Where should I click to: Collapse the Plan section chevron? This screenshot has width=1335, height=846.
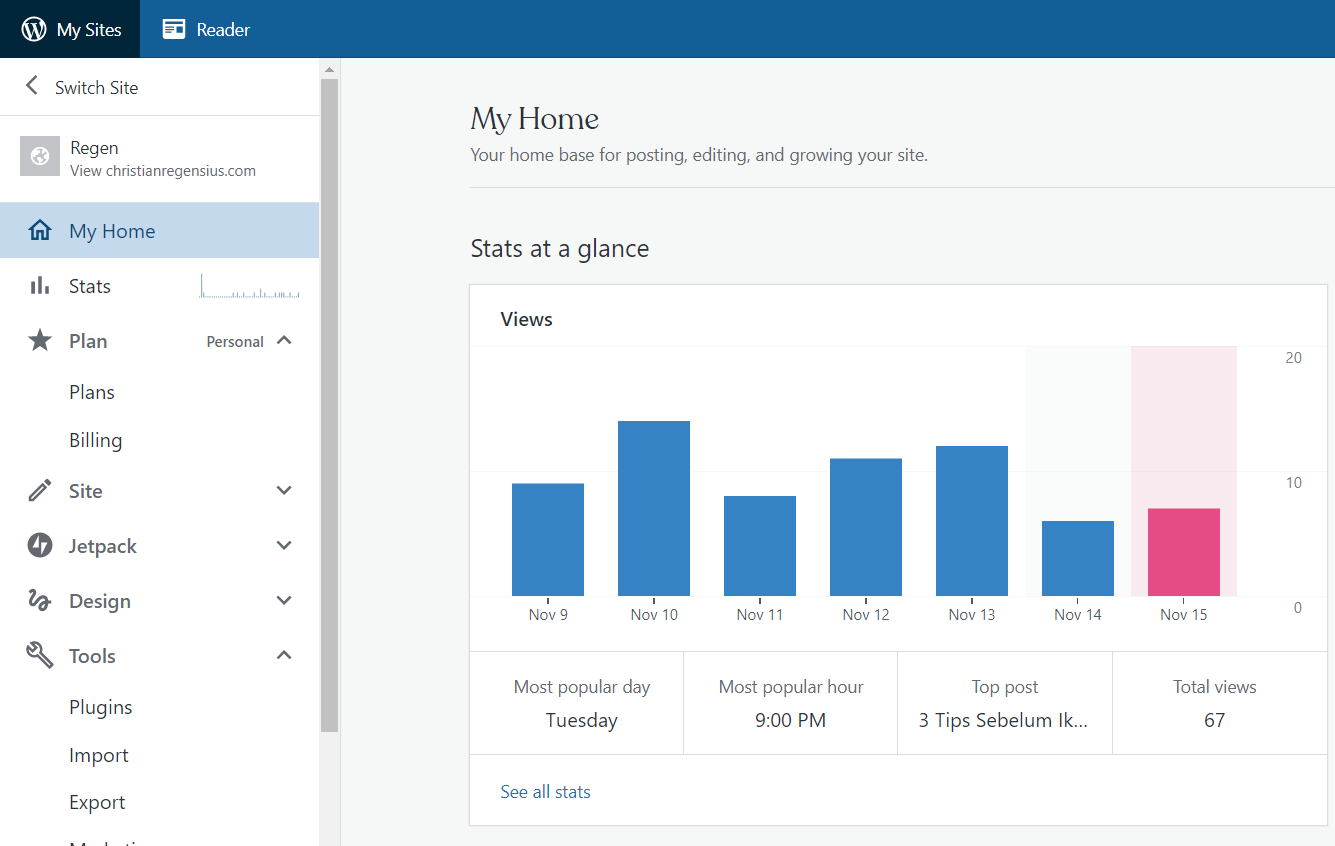(284, 341)
